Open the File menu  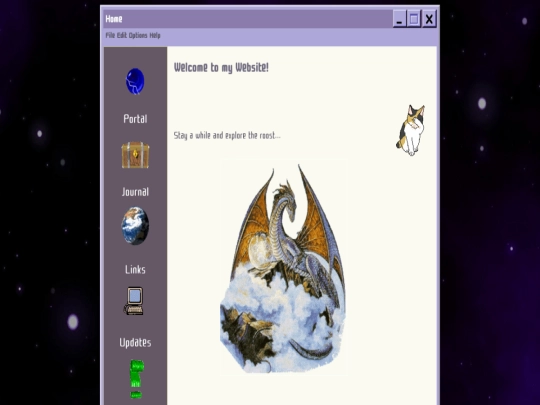point(110,35)
